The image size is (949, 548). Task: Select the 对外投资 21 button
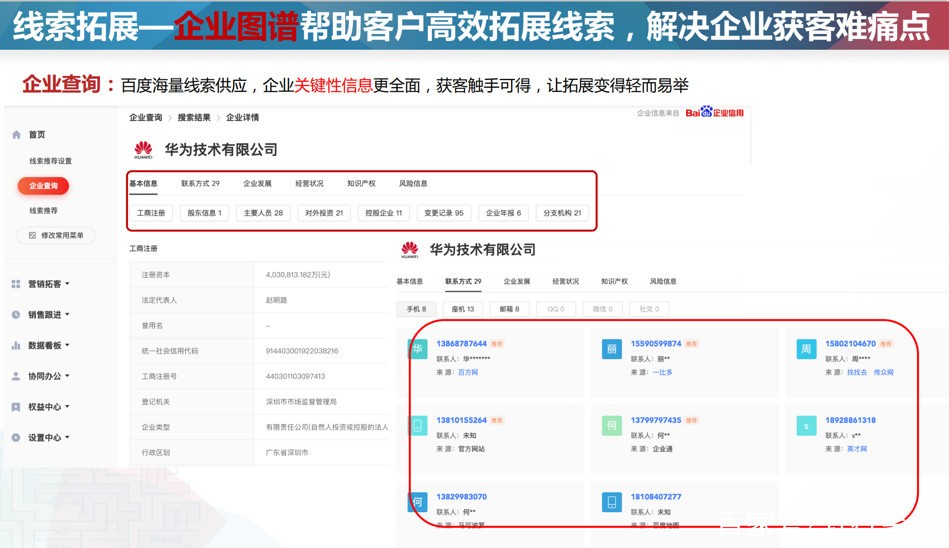pyautogui.click(x=324, y=213)
